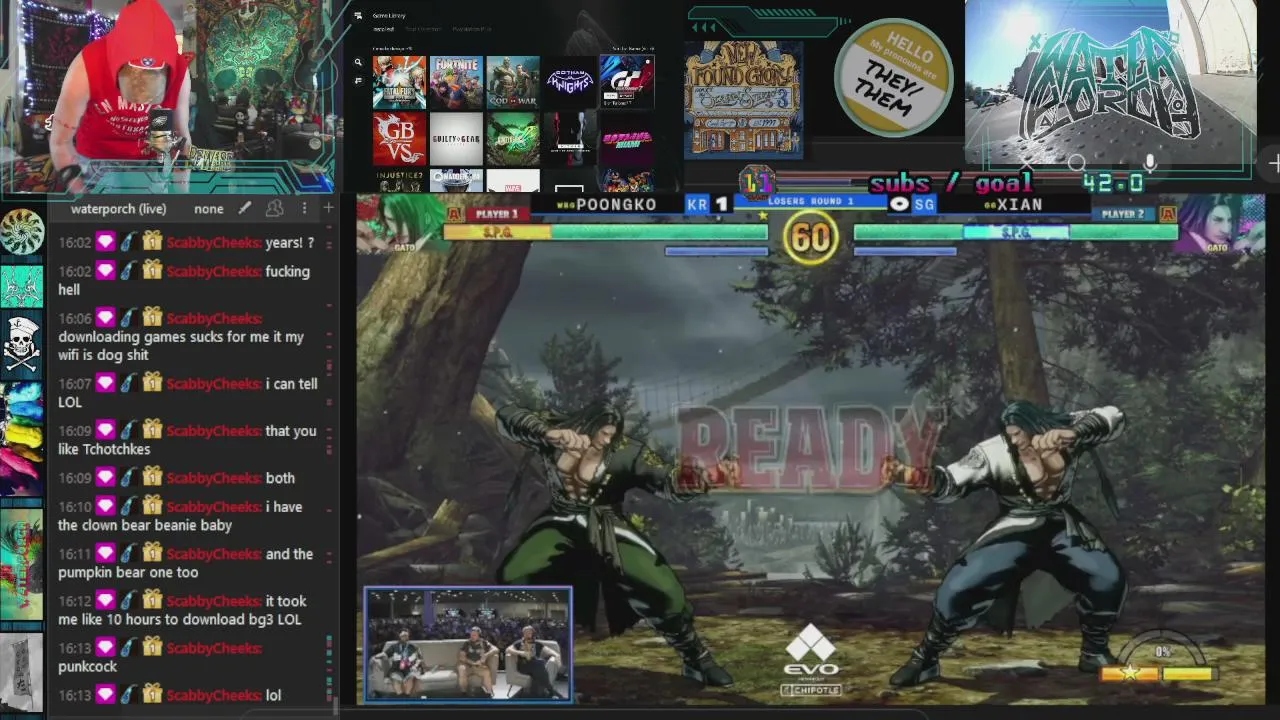Screen dimensions: 1280x720
Task: Click subscriber badge in 'lol' message
Action: (x=105, y=695)
